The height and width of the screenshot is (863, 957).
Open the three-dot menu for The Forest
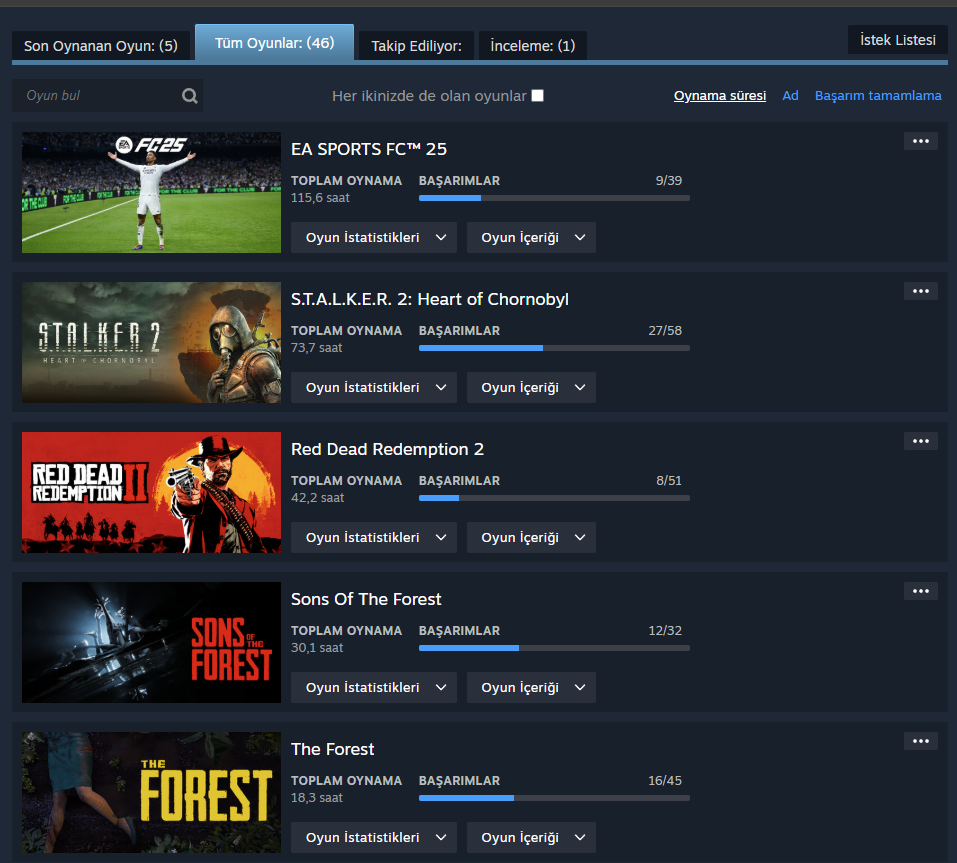tap(920, 741)
